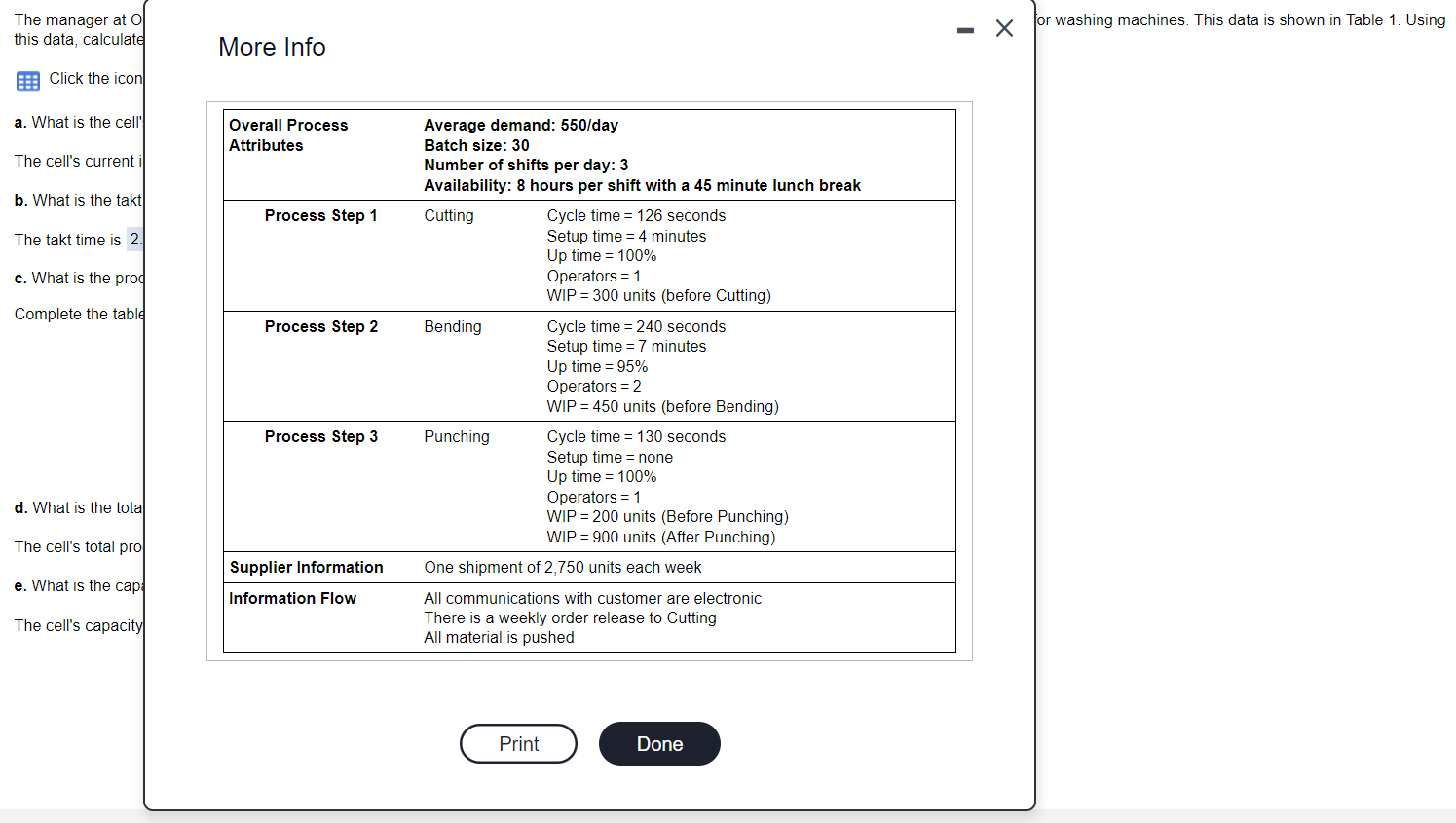Minimize the More Info dialog
The width and height of the screenshot is (1456, 823).
(965, 30)
